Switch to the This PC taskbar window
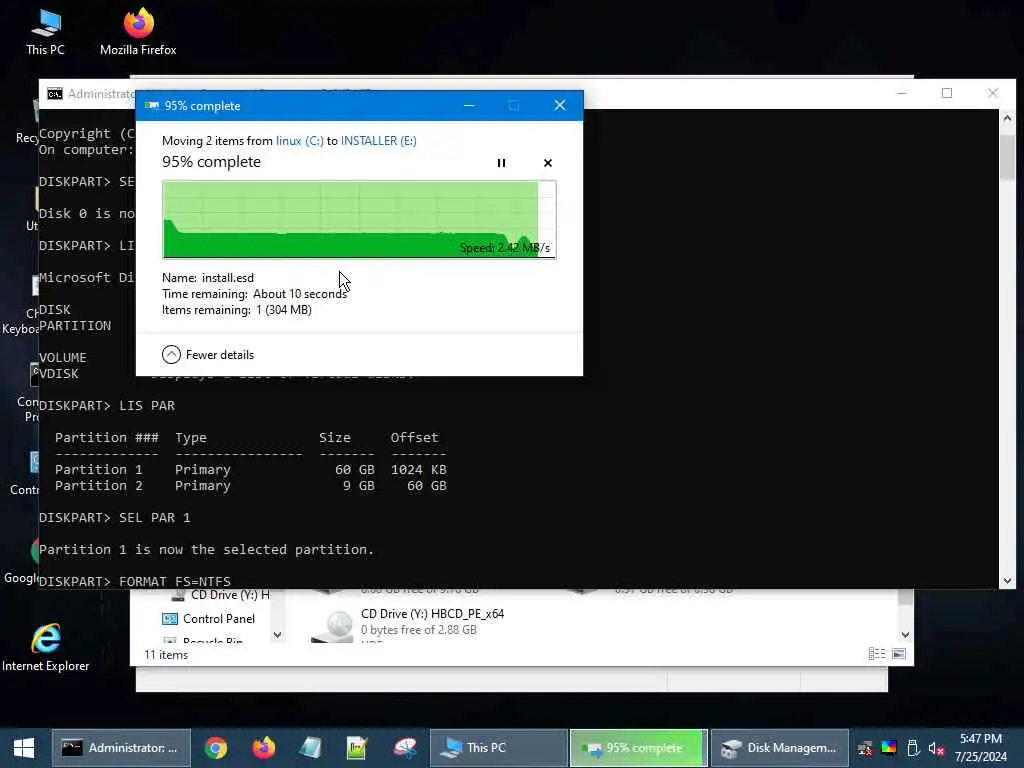Image resolution: width=1024 pixels, height=768 pixels. [x=498, y=748]
